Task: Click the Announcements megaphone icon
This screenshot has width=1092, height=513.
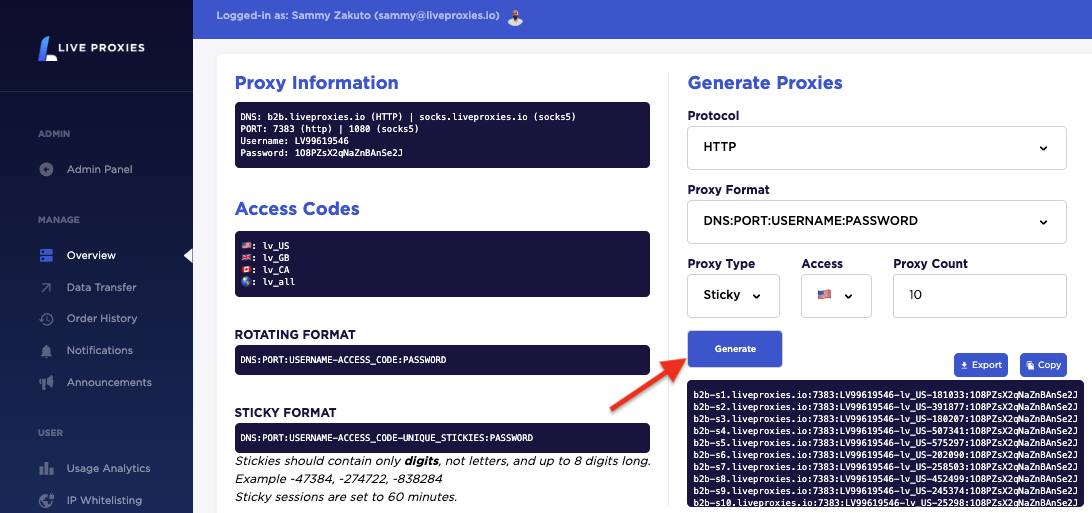Action: click(46, 383)
